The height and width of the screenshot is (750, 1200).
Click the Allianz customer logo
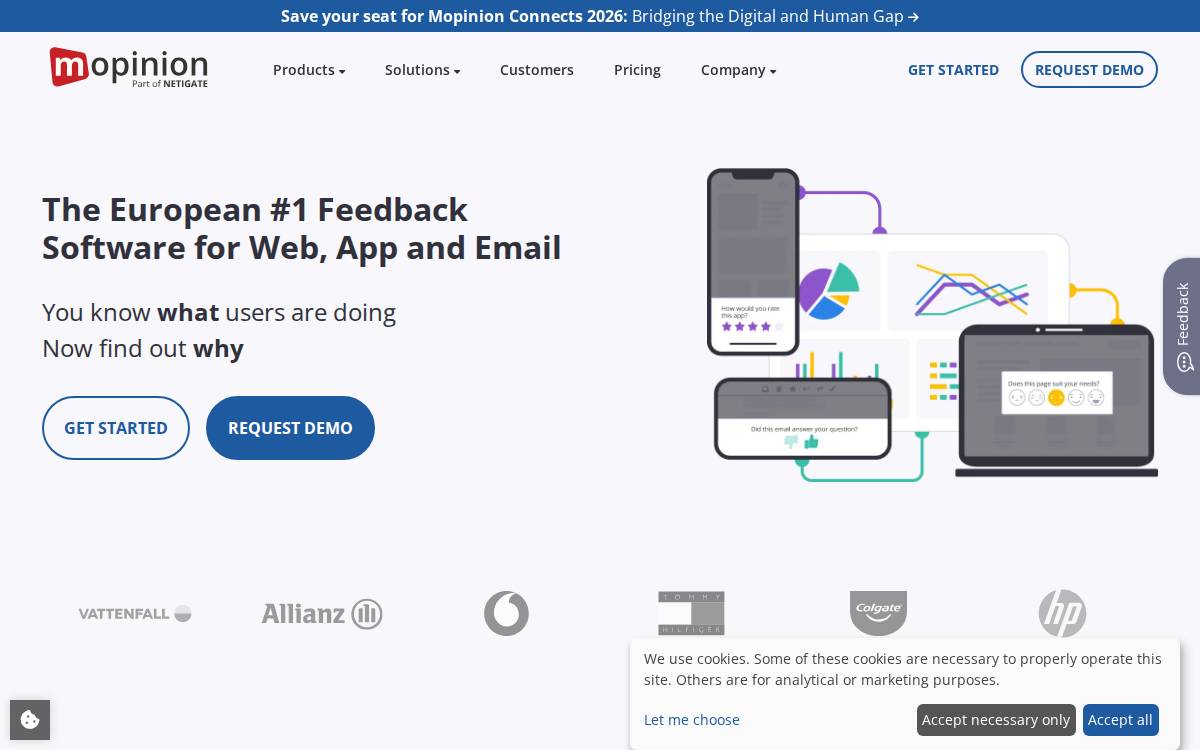click(x=322, y=613)
